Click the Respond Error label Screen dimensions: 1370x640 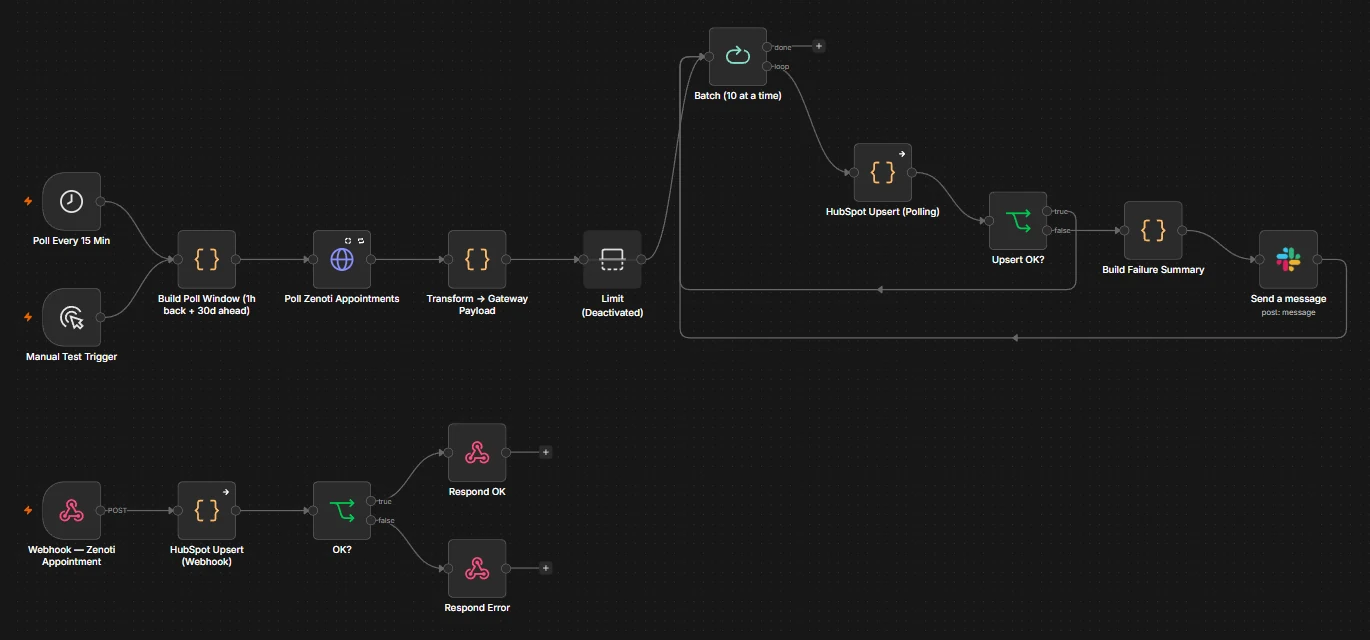pyautogui.click(x=477, y=608)
